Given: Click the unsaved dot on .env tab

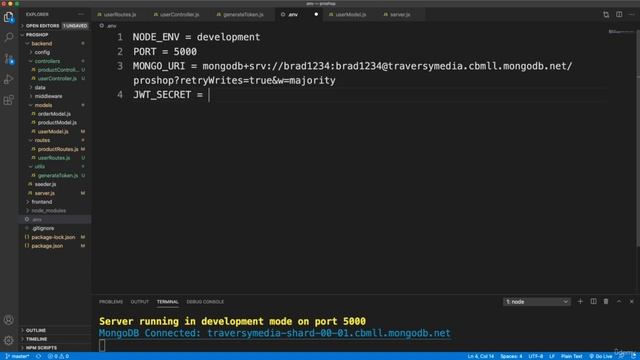Looking at the screenshot, I should coord(316,15).
